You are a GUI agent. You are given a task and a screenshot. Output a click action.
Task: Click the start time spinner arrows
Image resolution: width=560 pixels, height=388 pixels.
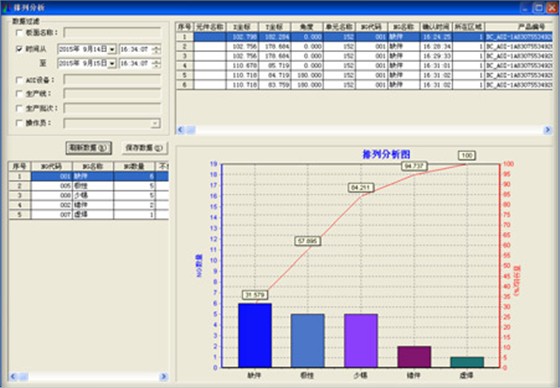click(156, 49)
